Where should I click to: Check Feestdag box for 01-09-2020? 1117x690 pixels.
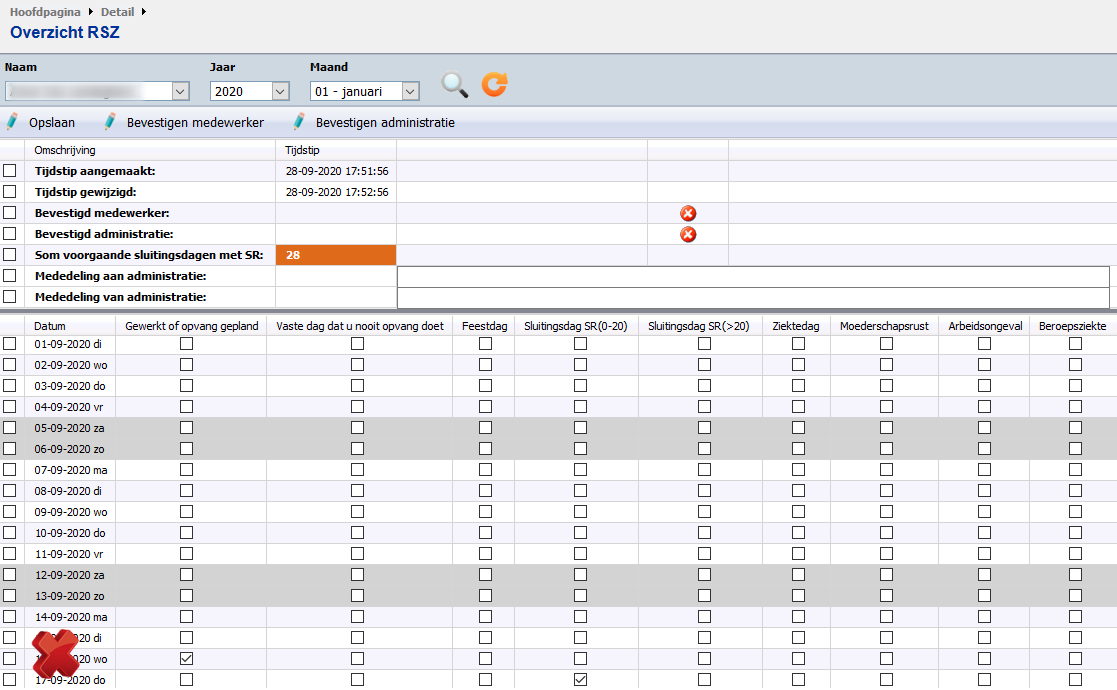click(x=485, y=344)
